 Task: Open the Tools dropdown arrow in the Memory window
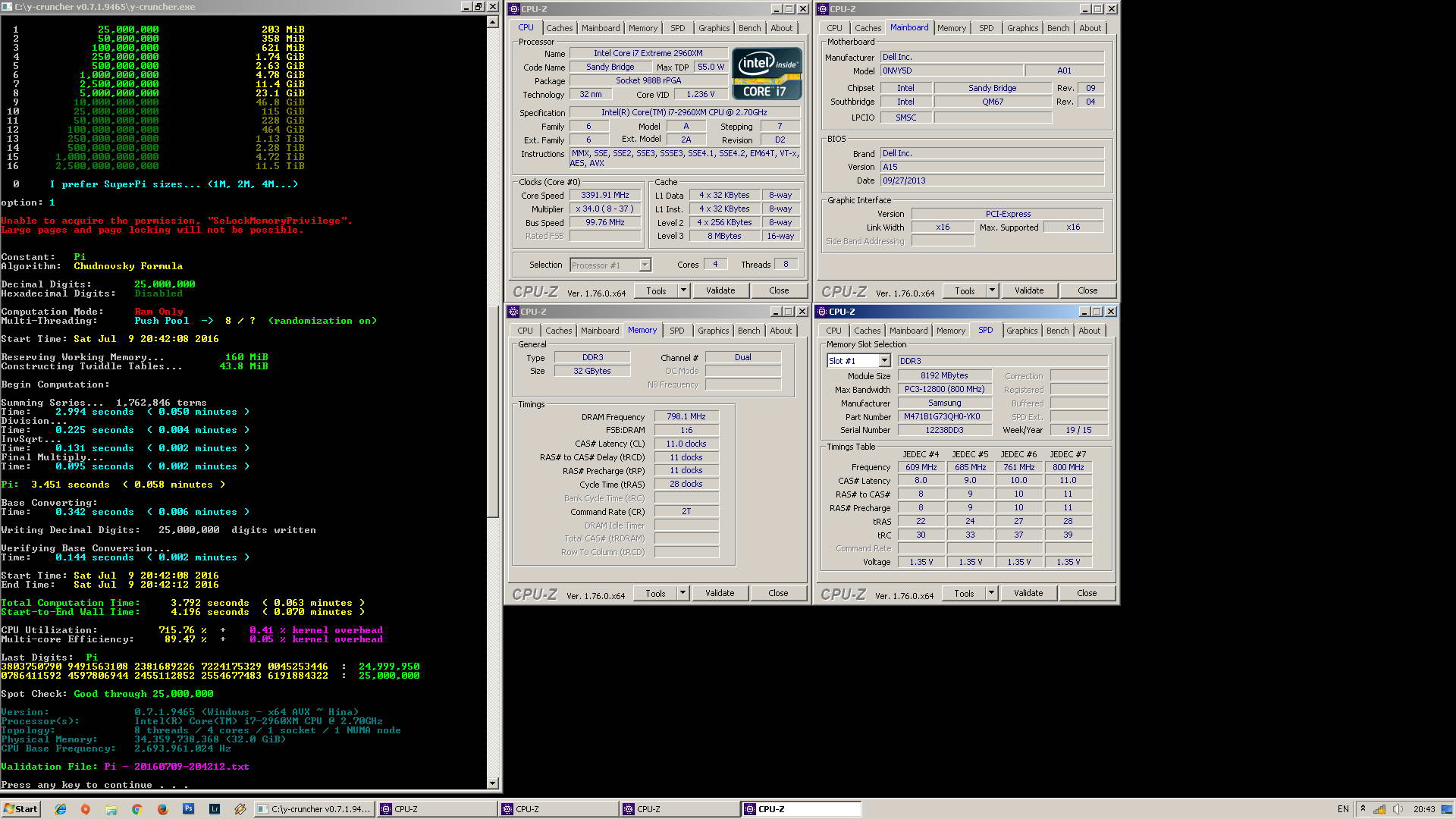[x=682, y=593]
